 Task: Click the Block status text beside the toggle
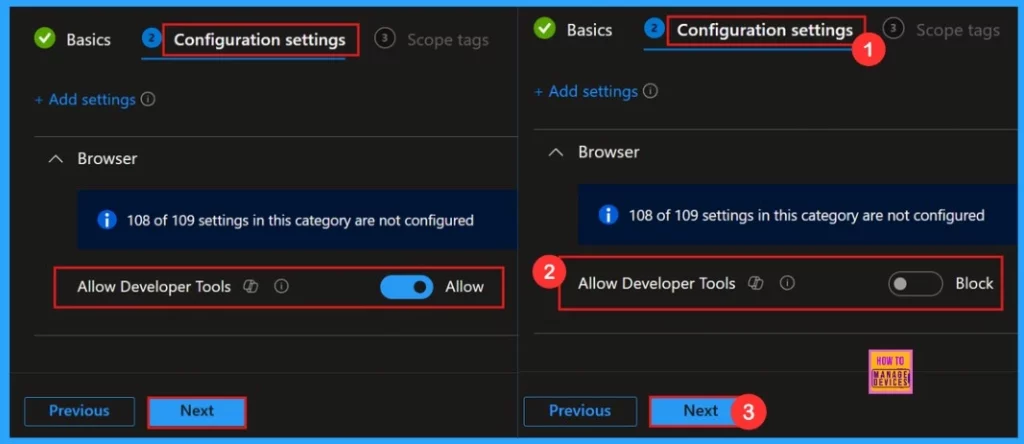coord(974,283)
